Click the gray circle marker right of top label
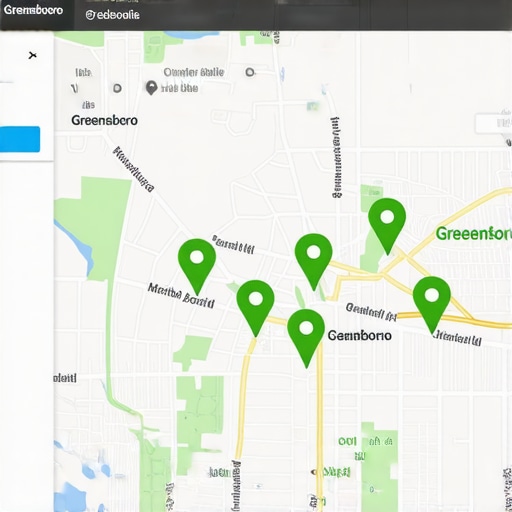 (x=250, y=72)
